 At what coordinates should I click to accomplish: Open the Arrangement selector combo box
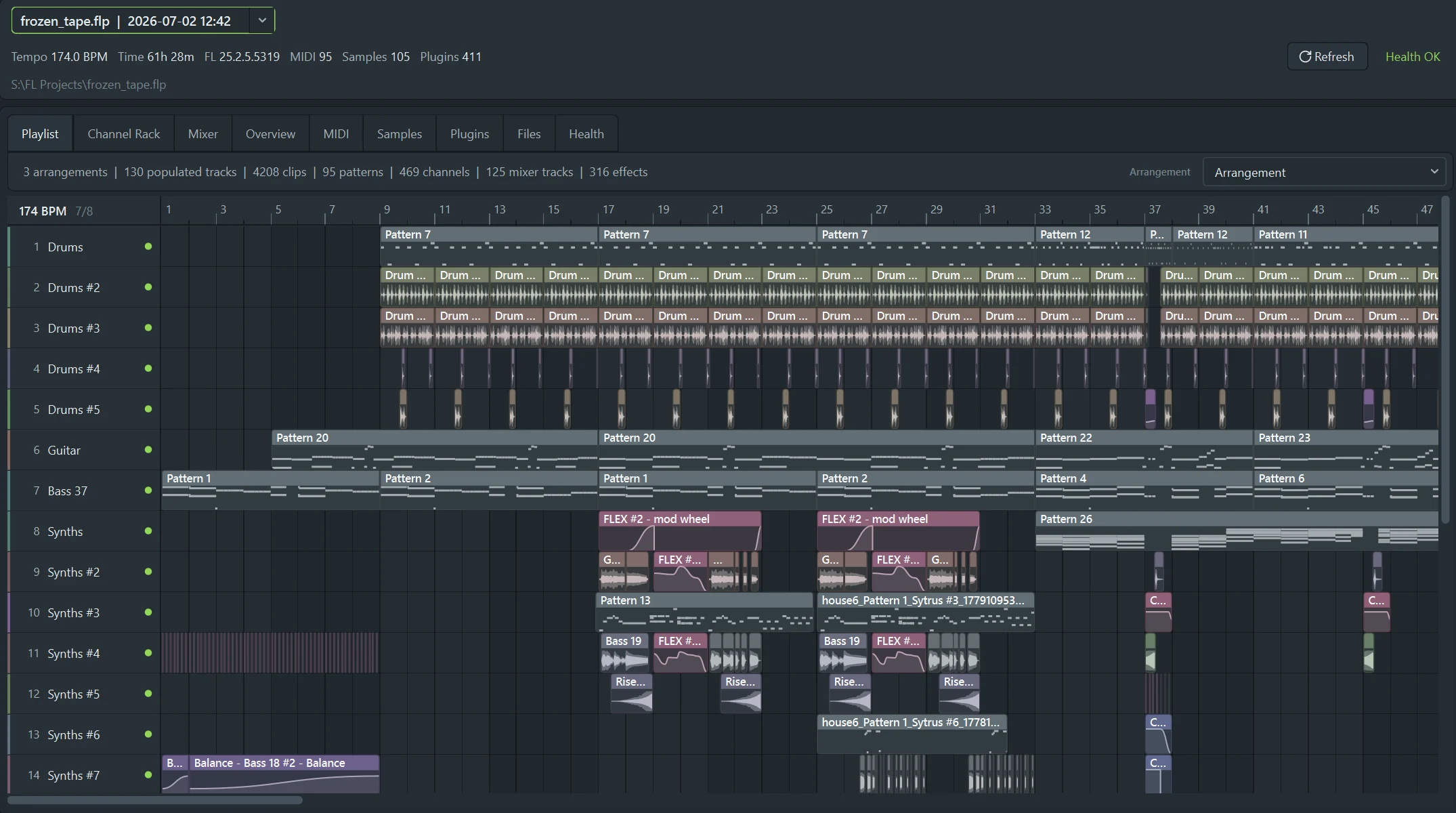point(1324,172)
